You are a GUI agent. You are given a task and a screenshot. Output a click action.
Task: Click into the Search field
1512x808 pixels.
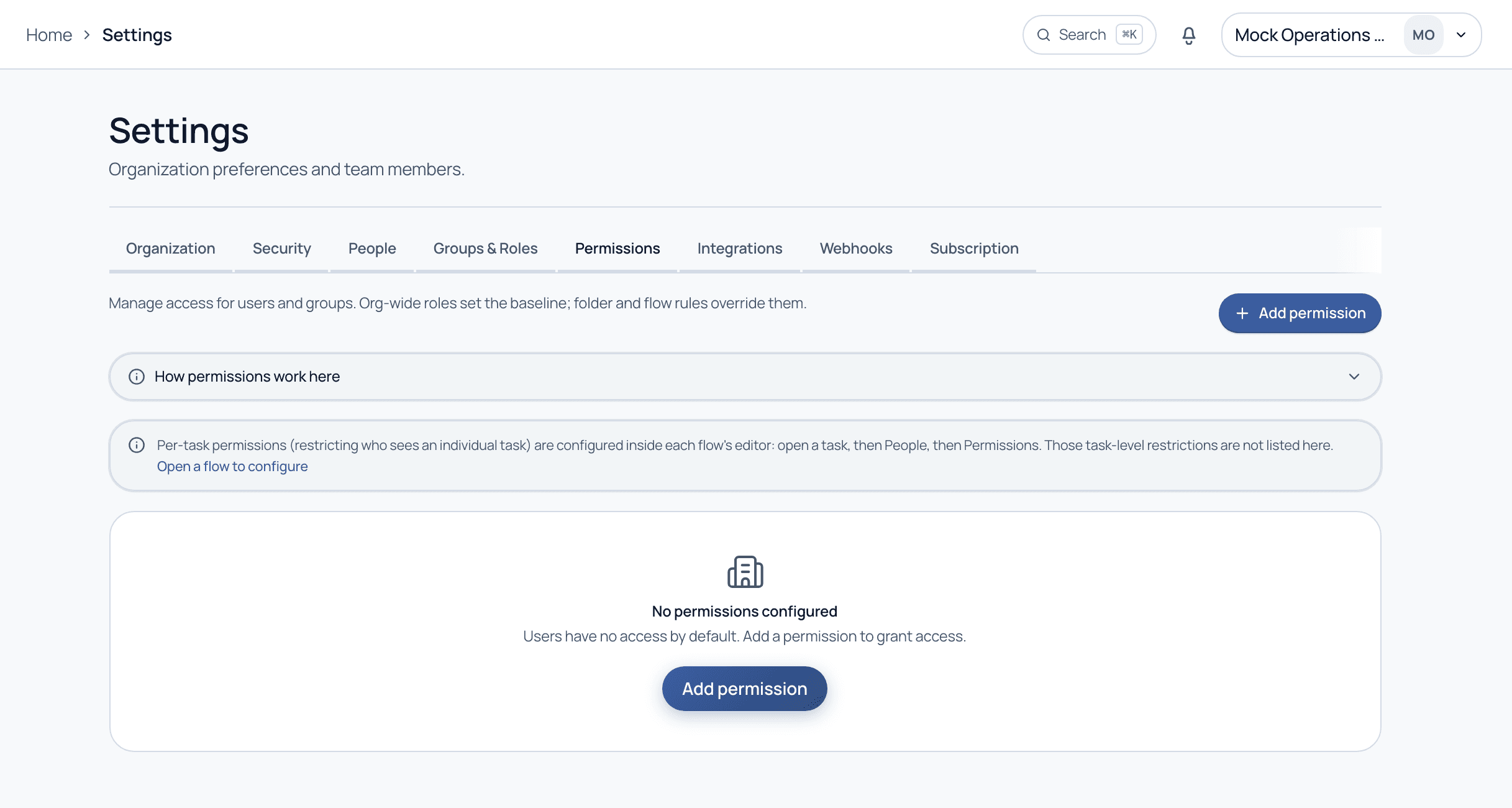point(1089,35)
